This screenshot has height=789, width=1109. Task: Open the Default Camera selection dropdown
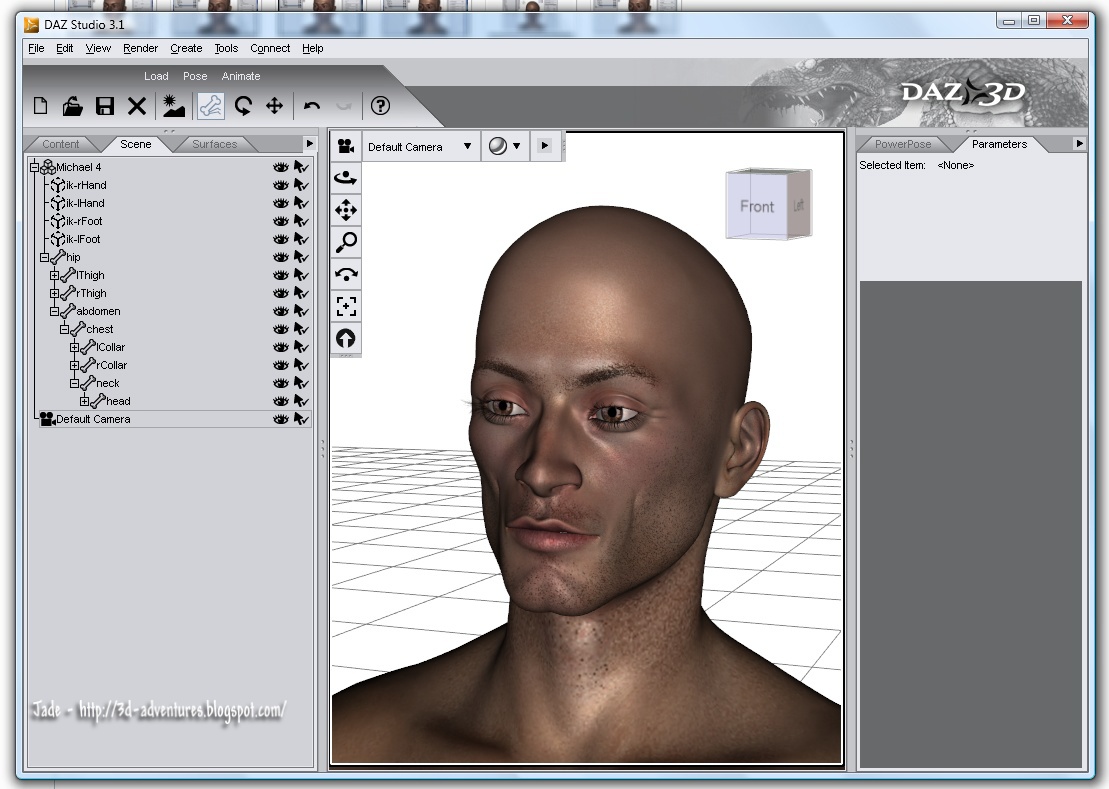420,146
